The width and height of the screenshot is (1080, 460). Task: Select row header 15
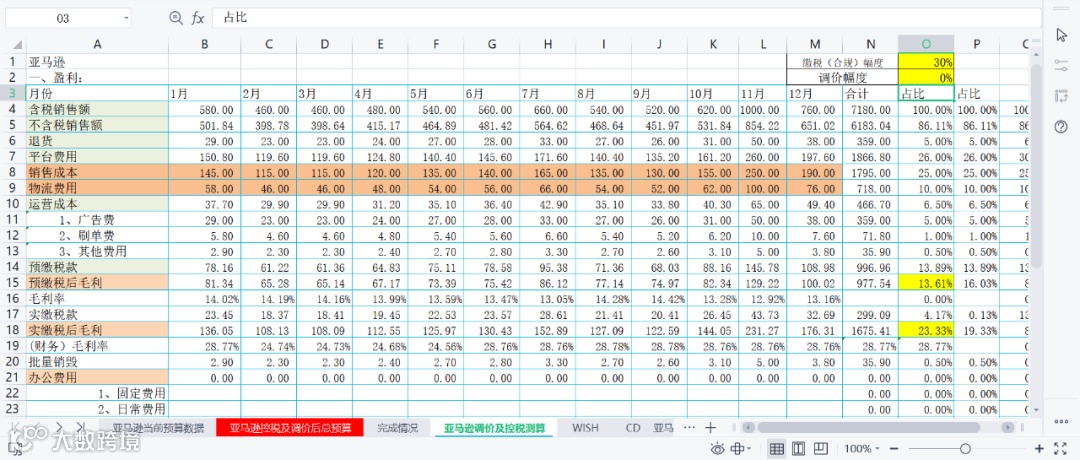pos(12,282)
